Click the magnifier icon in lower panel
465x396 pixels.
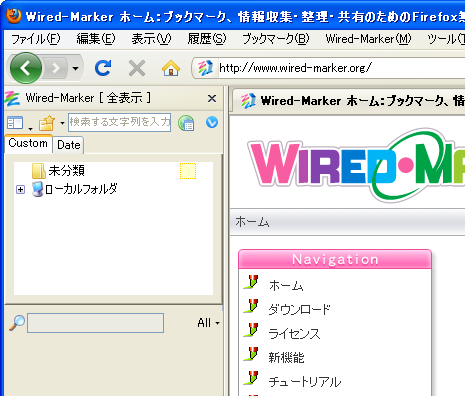17,323
